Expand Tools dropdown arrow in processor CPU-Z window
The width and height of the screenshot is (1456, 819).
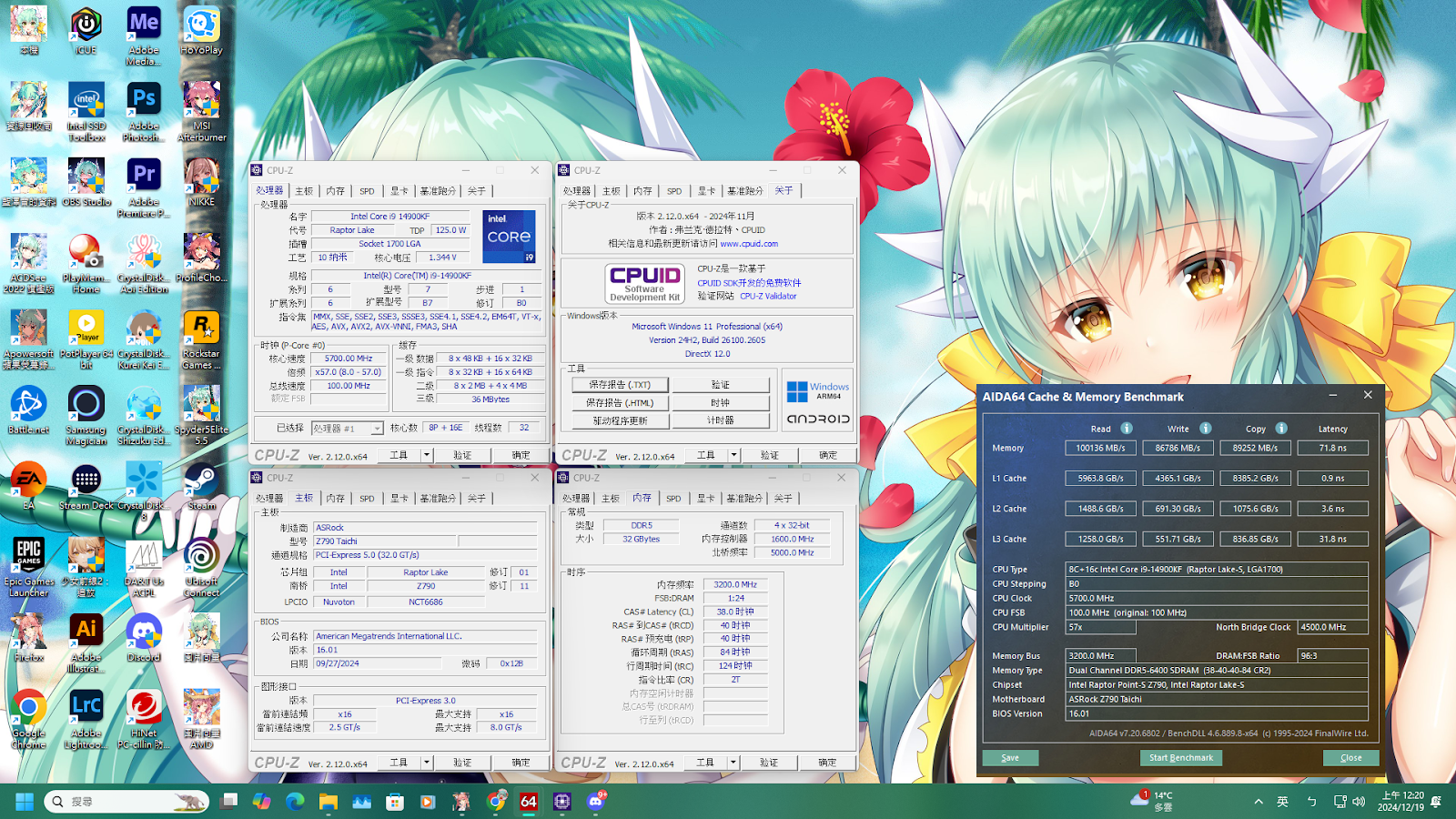(426, 455)
